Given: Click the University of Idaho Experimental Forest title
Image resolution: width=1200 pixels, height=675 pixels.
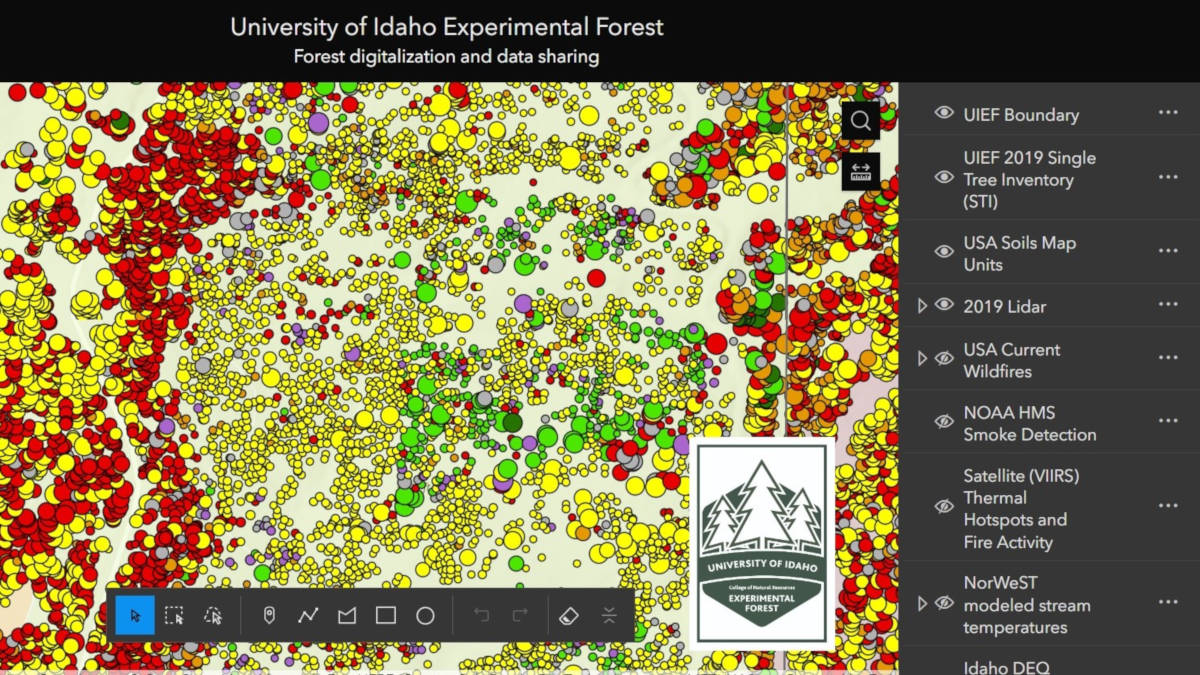Looking at the screenshot, I should (447, 27).
